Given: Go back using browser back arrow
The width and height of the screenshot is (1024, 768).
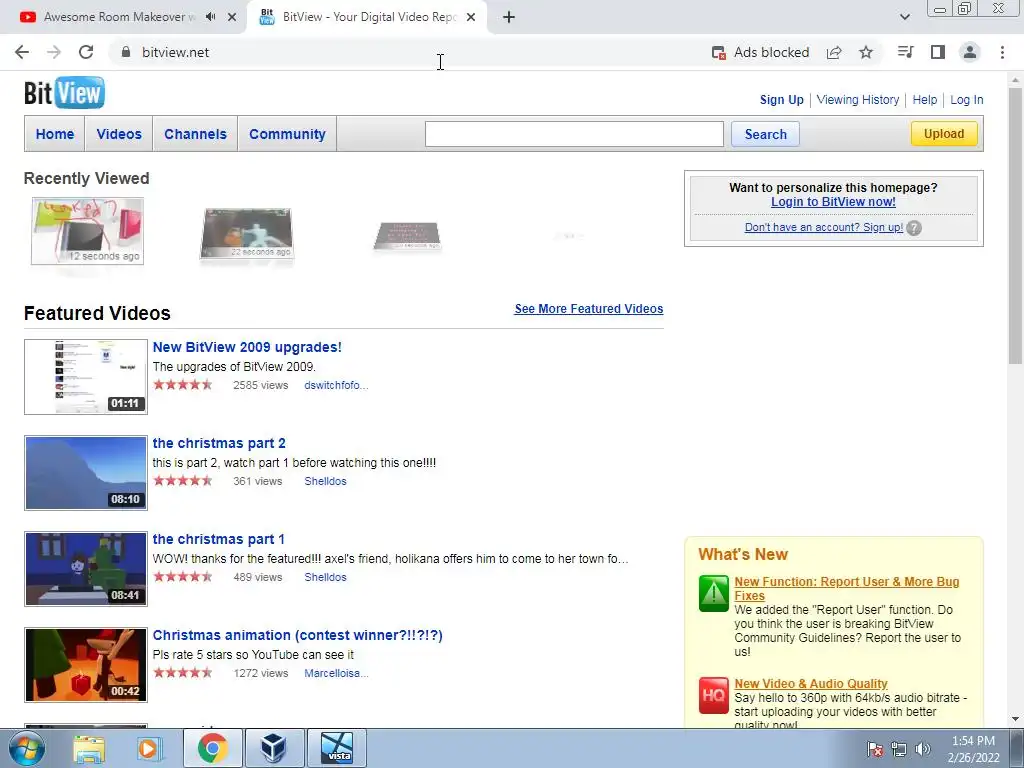Looking at the screenshot, I should (x=22, y=52).
